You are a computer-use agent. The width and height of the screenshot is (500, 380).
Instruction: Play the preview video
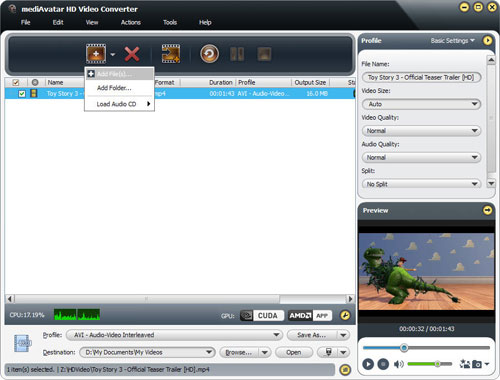pos(368,364)
